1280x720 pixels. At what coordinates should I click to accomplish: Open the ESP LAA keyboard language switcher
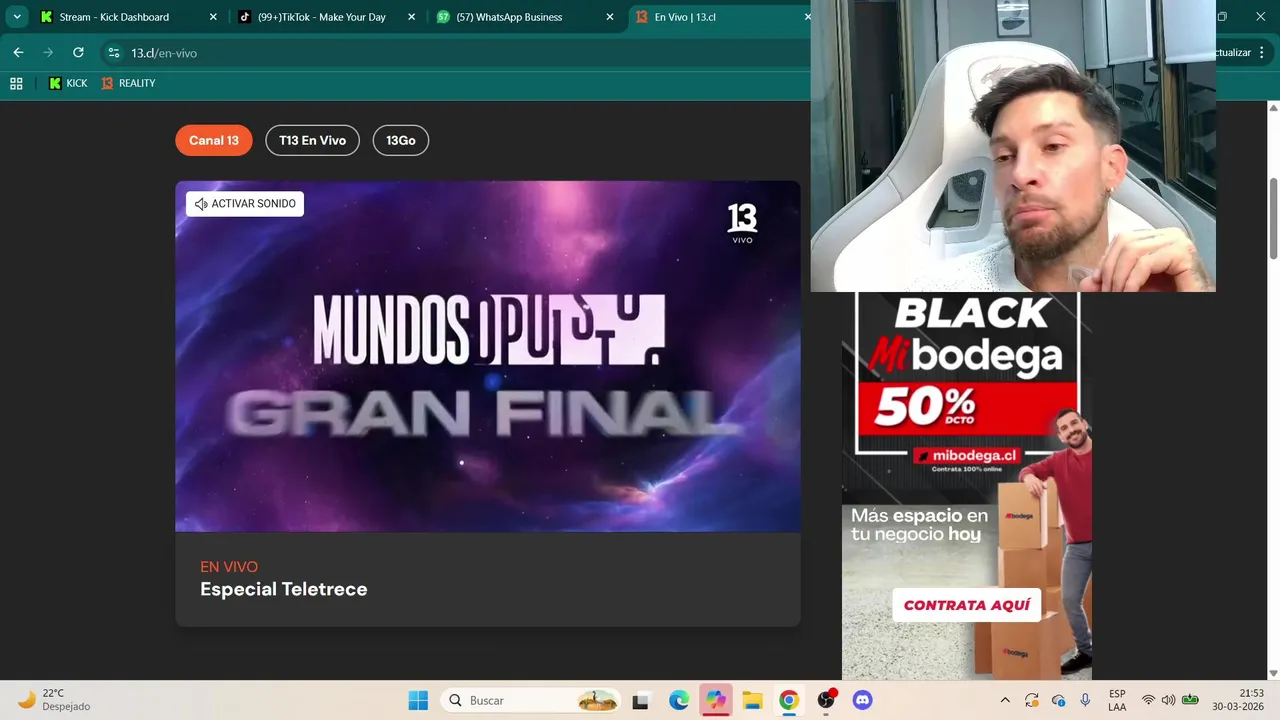tap(1117, 700)
